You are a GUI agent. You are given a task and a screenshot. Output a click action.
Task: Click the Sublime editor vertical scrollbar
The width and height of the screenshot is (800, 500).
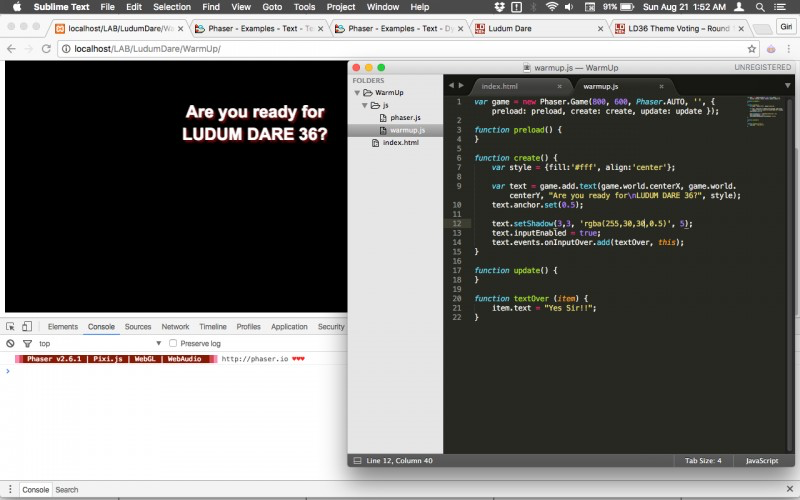point(790,273)
